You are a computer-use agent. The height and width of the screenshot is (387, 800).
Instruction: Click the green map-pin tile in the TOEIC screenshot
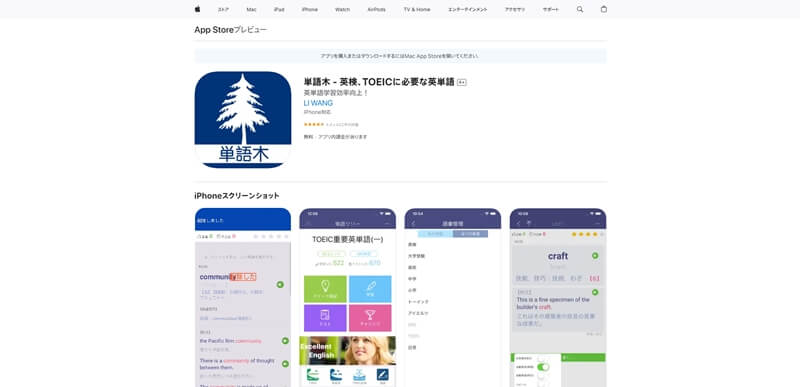pos(325,289)
